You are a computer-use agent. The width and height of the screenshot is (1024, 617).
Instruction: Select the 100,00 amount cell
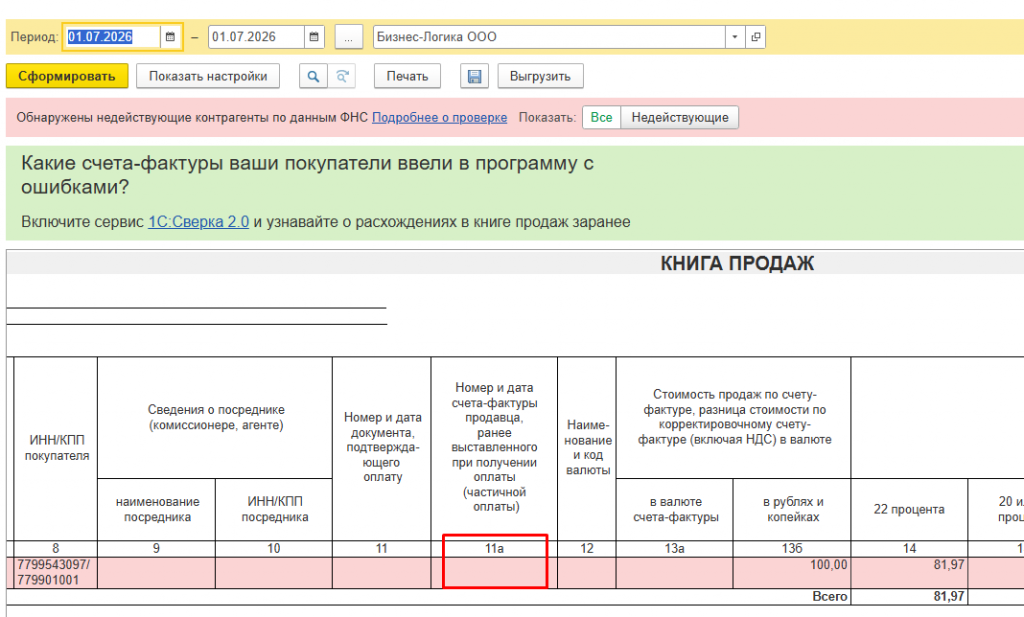click(x=792, y=573)
